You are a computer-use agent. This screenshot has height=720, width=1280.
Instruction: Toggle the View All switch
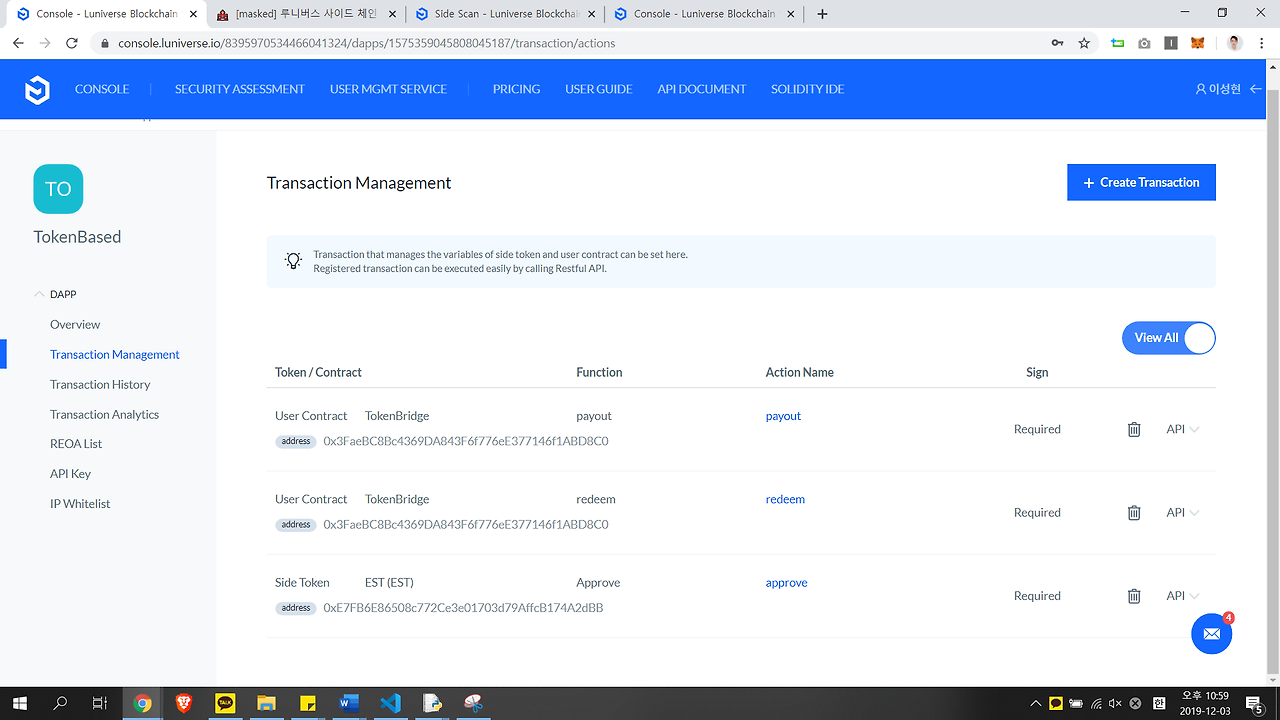[x=1169, y=338]
